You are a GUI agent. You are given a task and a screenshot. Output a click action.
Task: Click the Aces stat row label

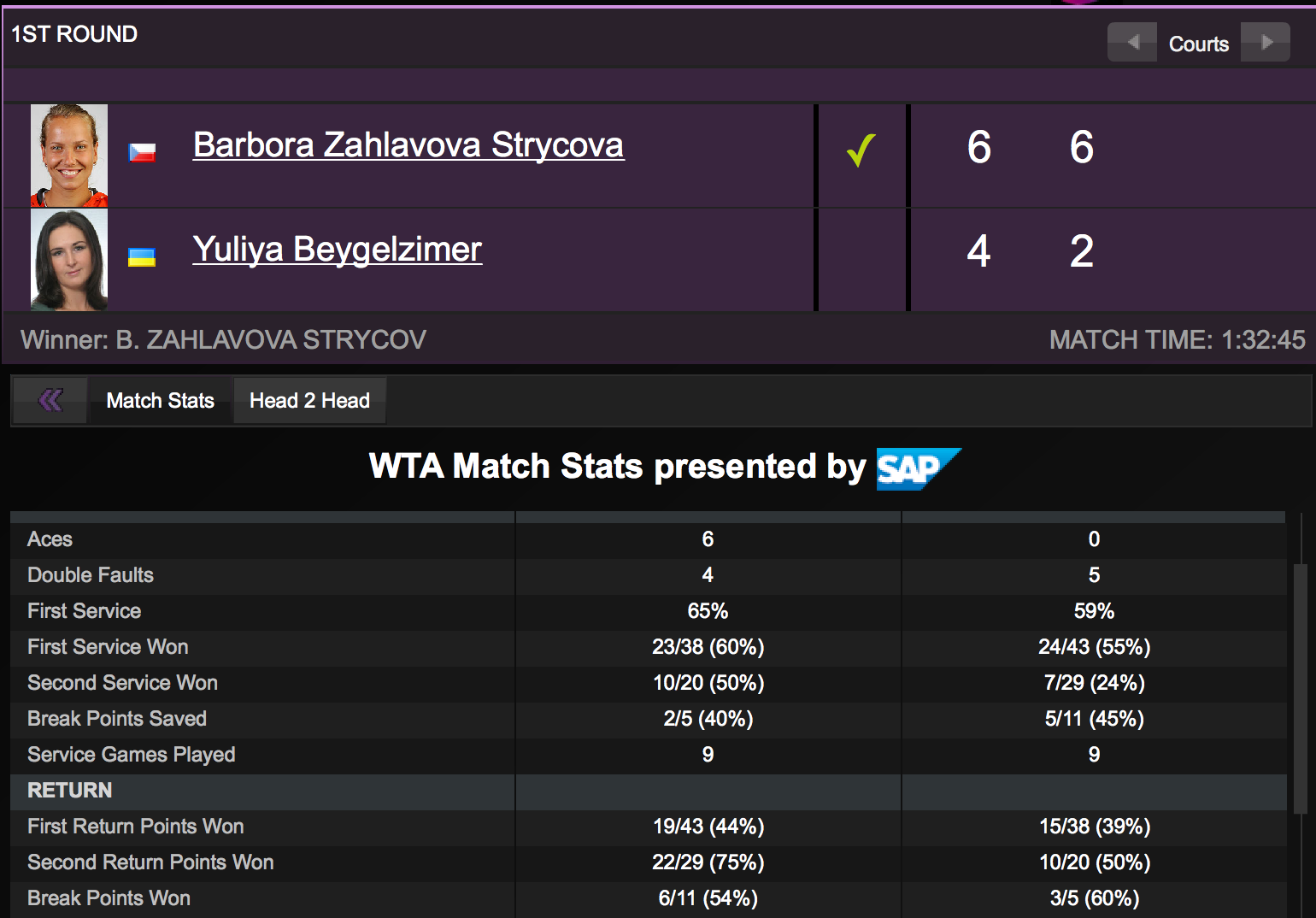(50, 539)
